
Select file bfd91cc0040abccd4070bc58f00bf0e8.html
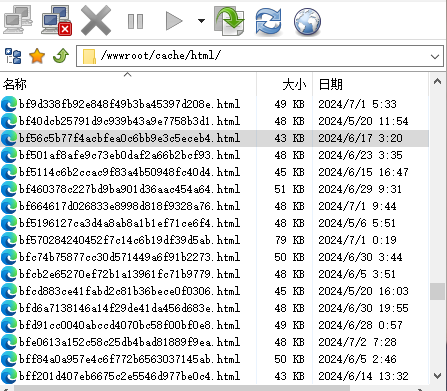pos(129,325)
